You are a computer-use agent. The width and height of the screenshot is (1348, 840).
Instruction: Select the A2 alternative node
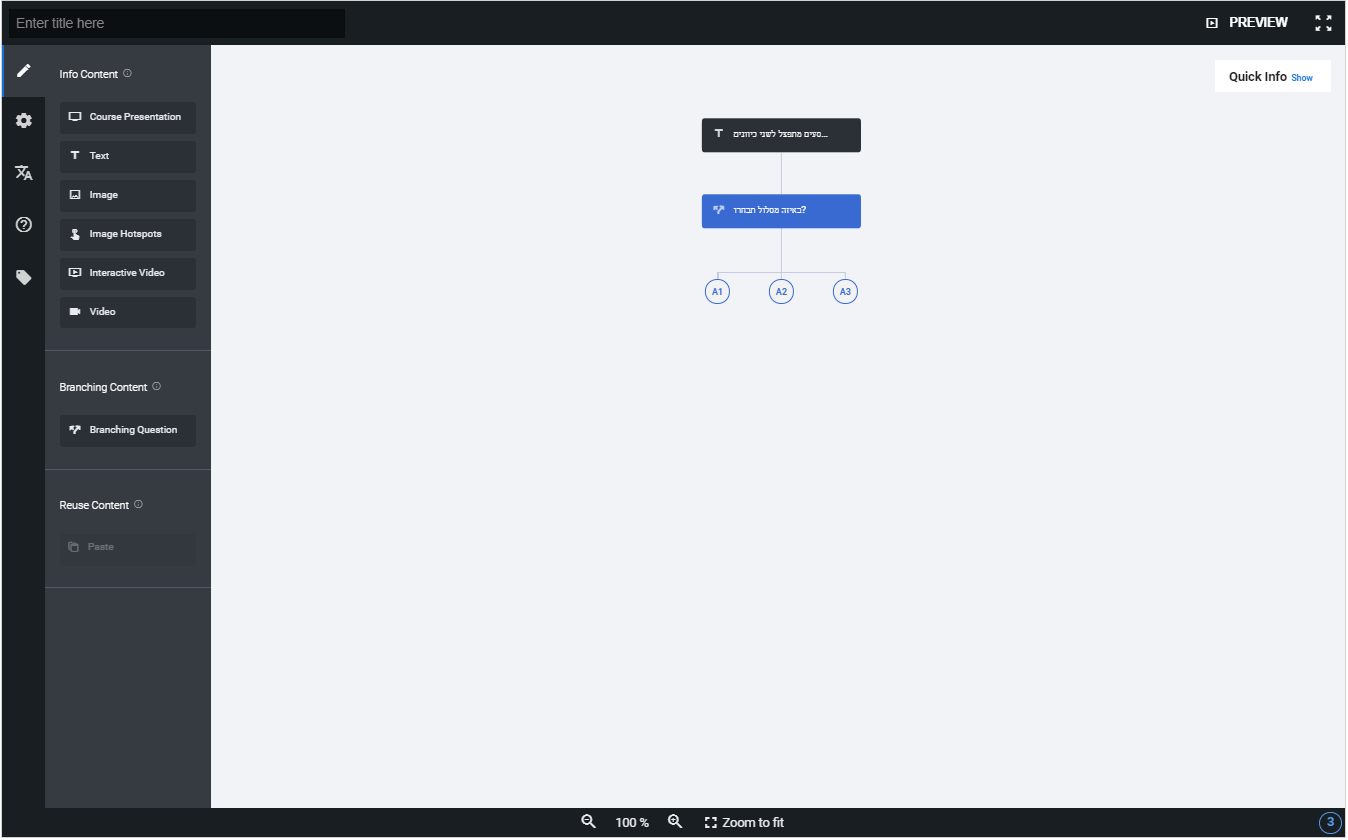pyautogui.click(x=781, y=292)
